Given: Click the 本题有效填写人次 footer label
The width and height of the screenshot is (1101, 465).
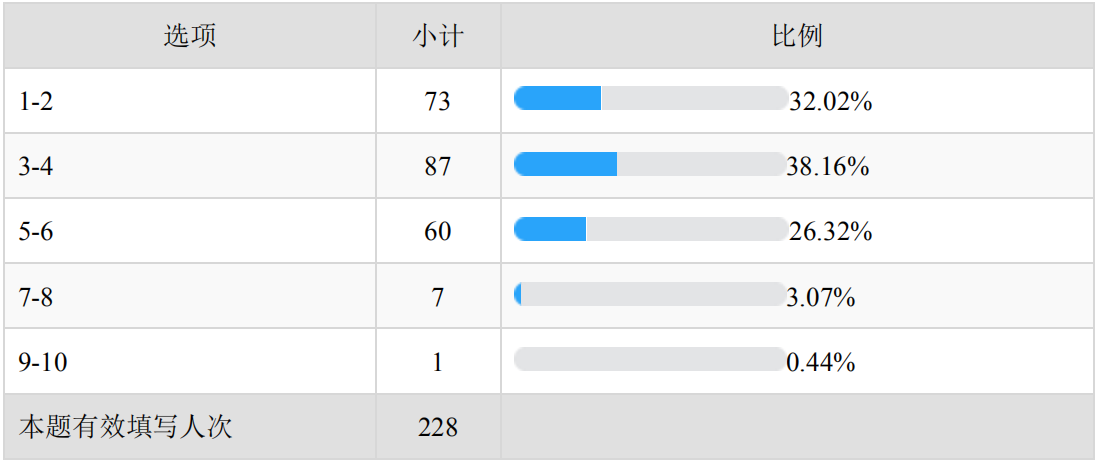Looking at the screenshot, I should 126,427.
